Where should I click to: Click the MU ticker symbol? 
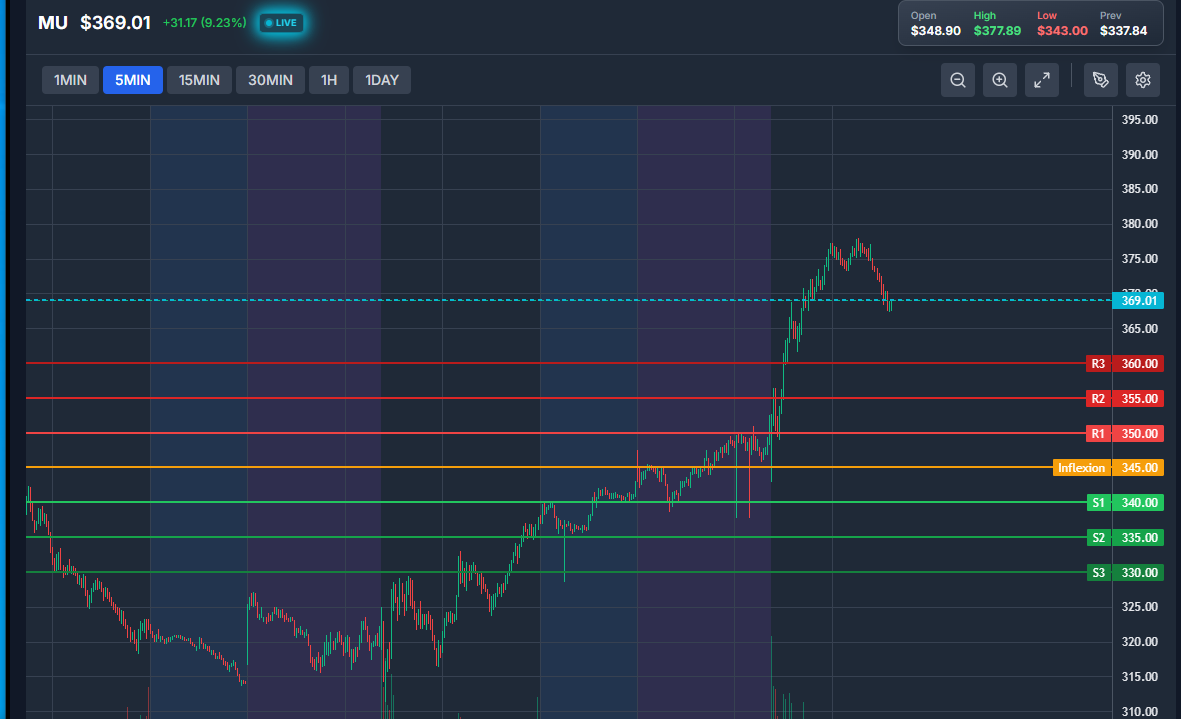coord(53,23)
